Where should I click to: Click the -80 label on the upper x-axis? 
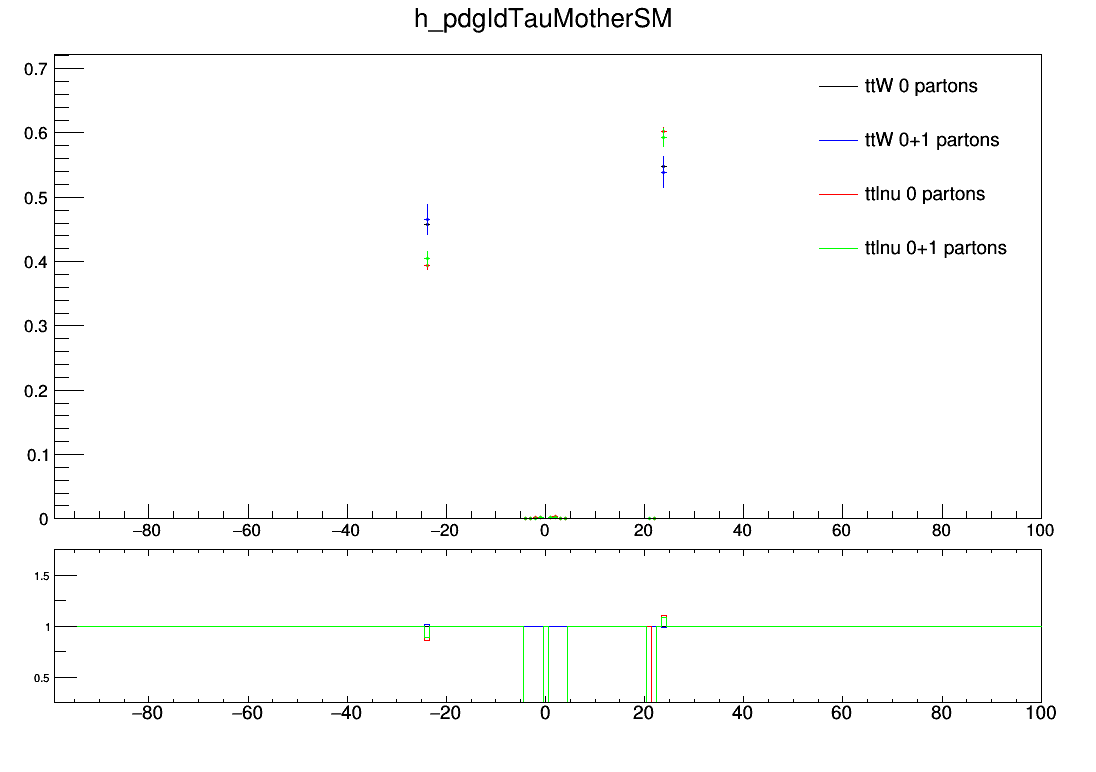tap(146, 531)
